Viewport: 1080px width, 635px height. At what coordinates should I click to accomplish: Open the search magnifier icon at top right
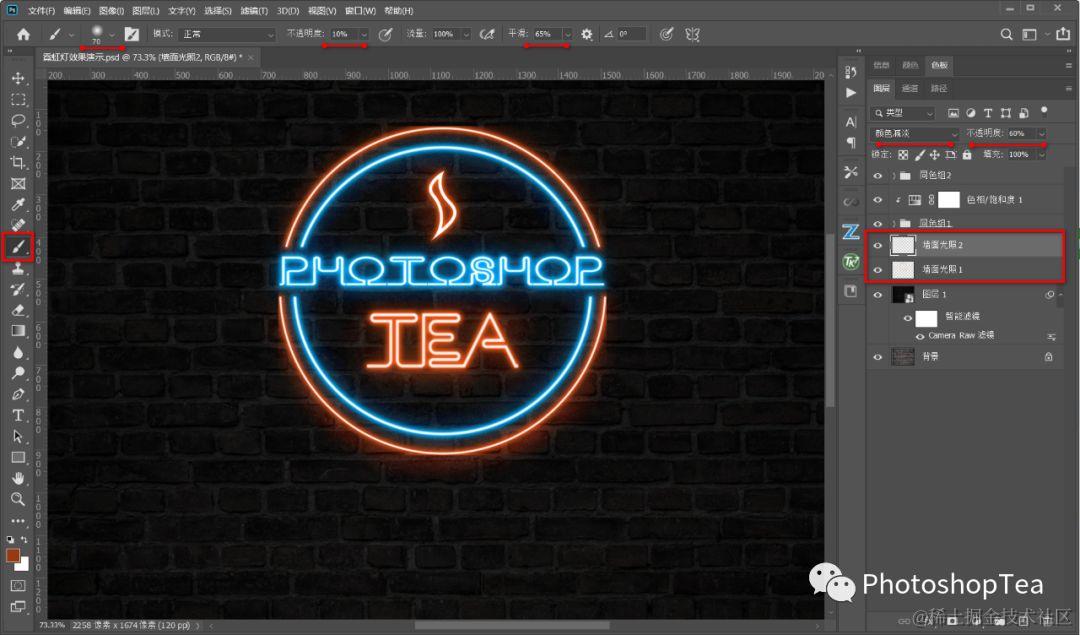[1006, 34]
